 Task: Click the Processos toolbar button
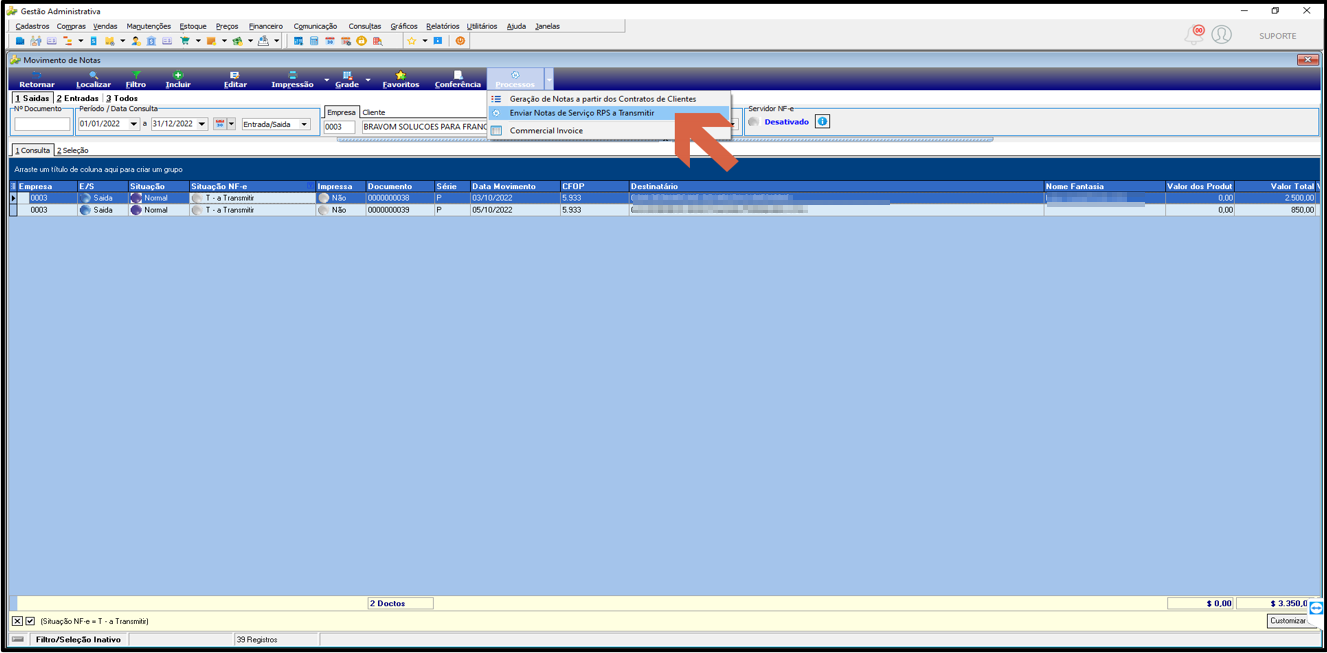point(515,79)
